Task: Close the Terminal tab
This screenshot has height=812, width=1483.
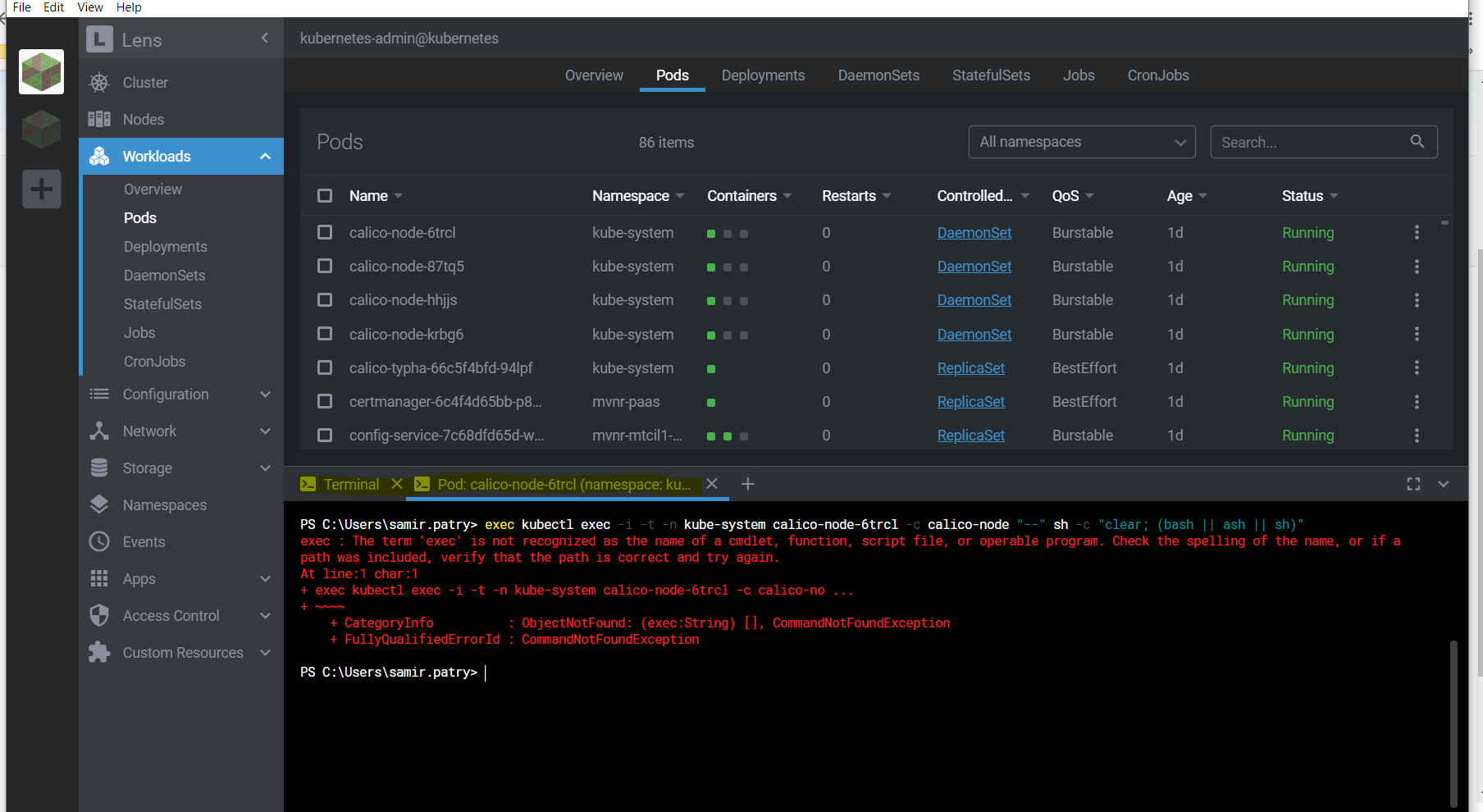Action: coord(397,484)
